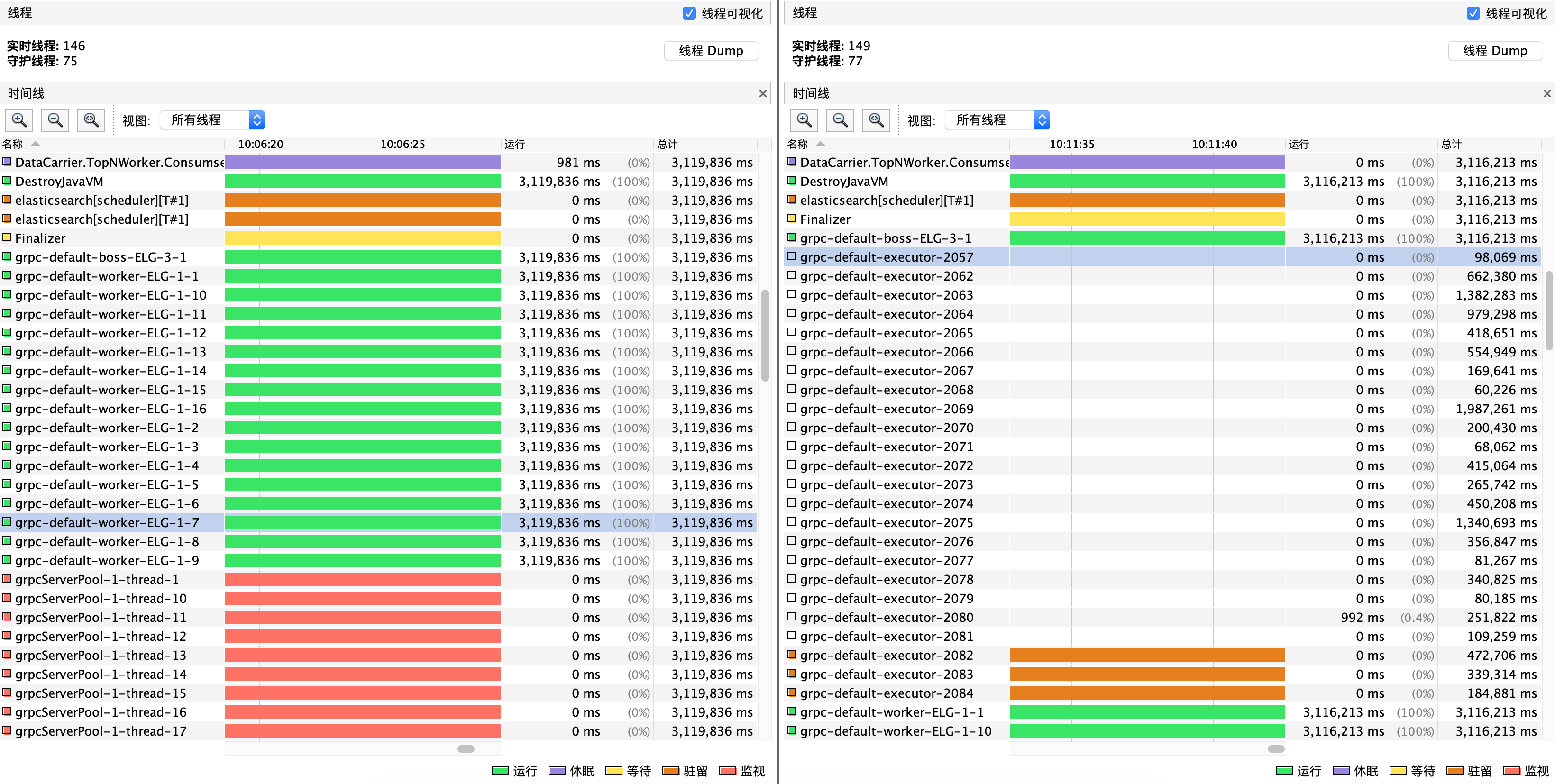Toggle the 线程可视化 checkbox in right panel
This screenshot has height=784, width=1555.
(x=1473, y=13)
